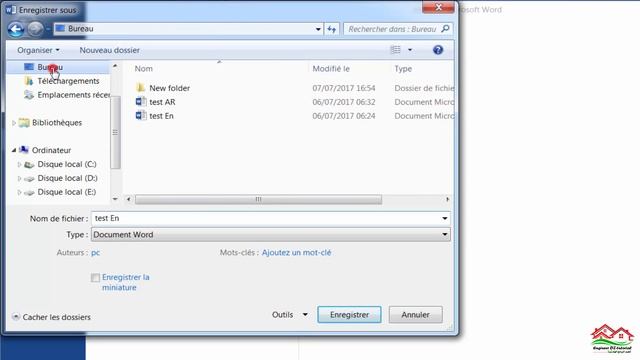Expand the Bibliothèques tree node
Image resolution: width=640 pixels, height=360 pixels.
coord(14,123)
